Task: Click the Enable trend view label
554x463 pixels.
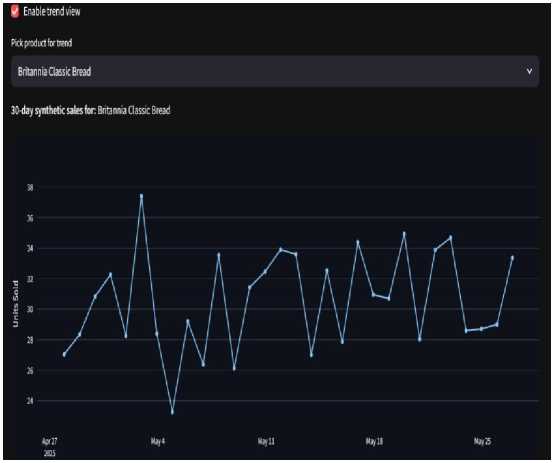Action: click(52, 12)
